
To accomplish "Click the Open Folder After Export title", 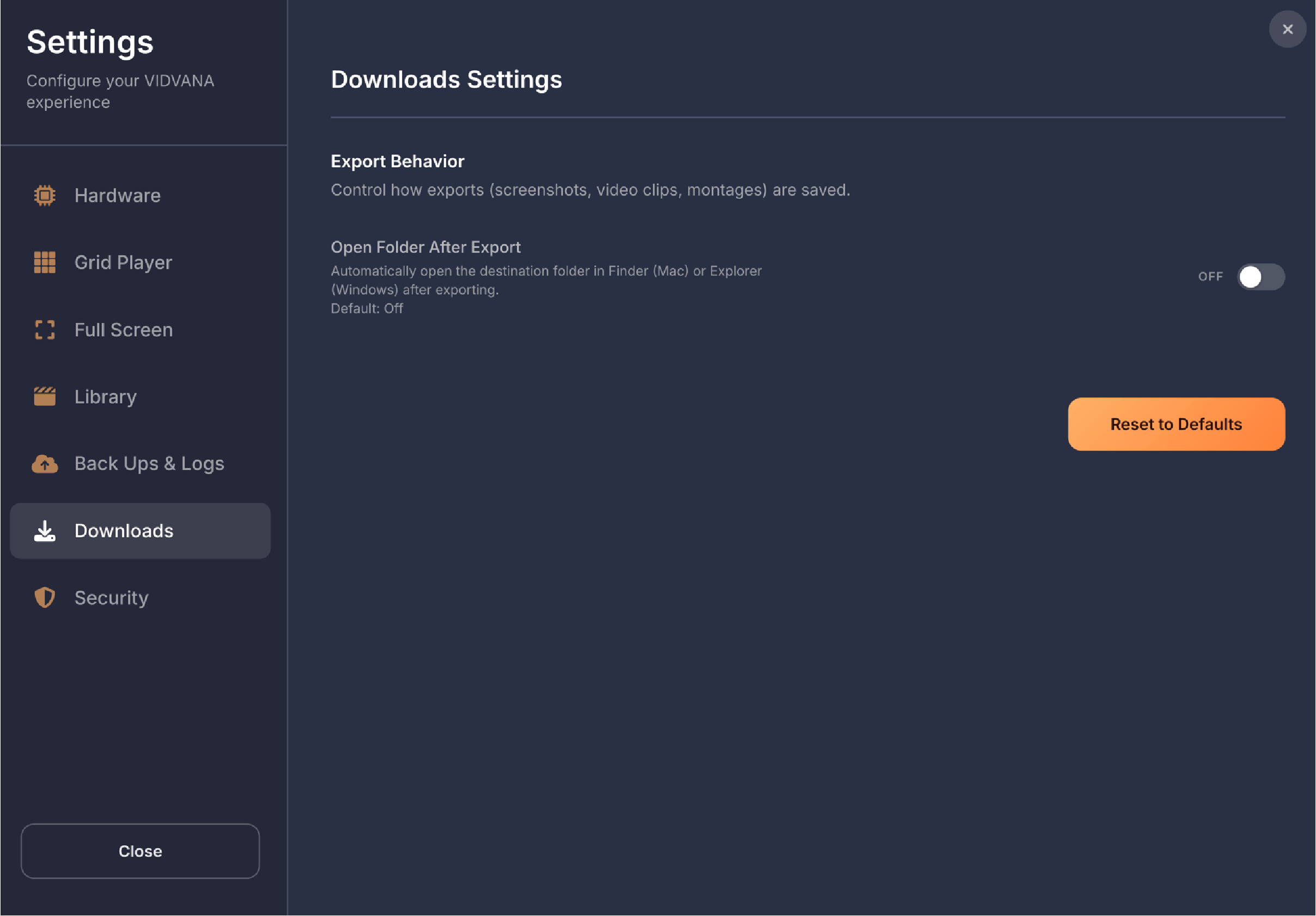I will (x=425, y=247).
